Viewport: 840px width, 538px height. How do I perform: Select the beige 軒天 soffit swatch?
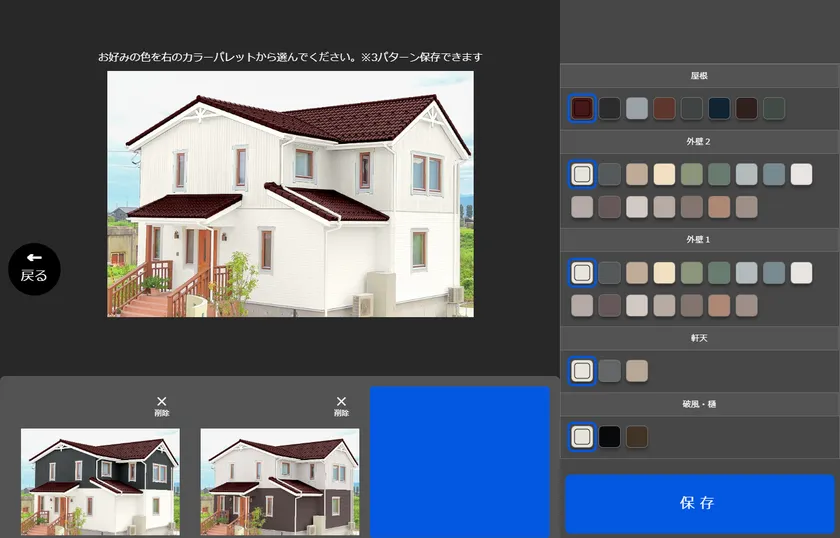637,371
